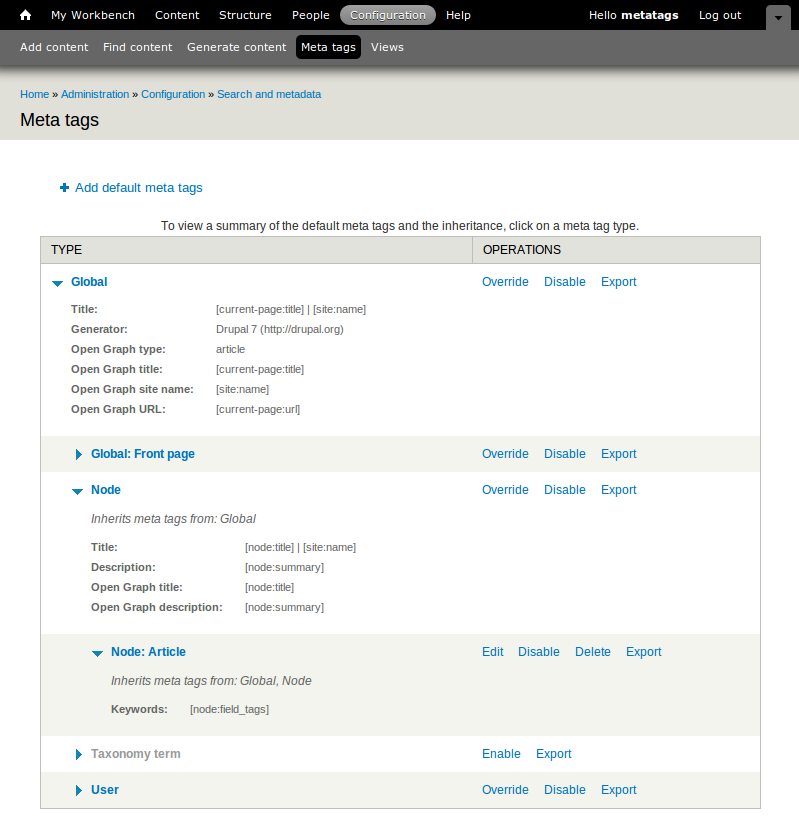Open the People menu
Image resolution: width=799 pixels, height=838 pixels.
tap(310, 15)
